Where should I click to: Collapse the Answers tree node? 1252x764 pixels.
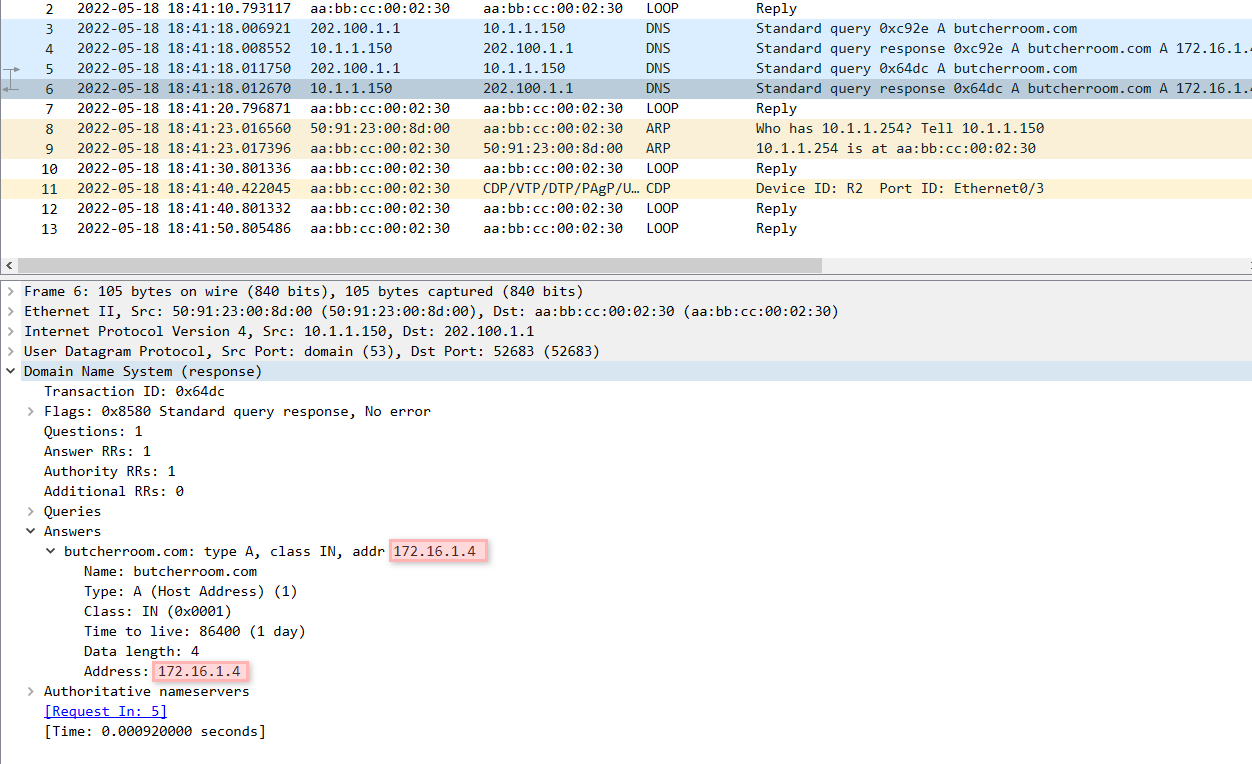tap(31, 531)
